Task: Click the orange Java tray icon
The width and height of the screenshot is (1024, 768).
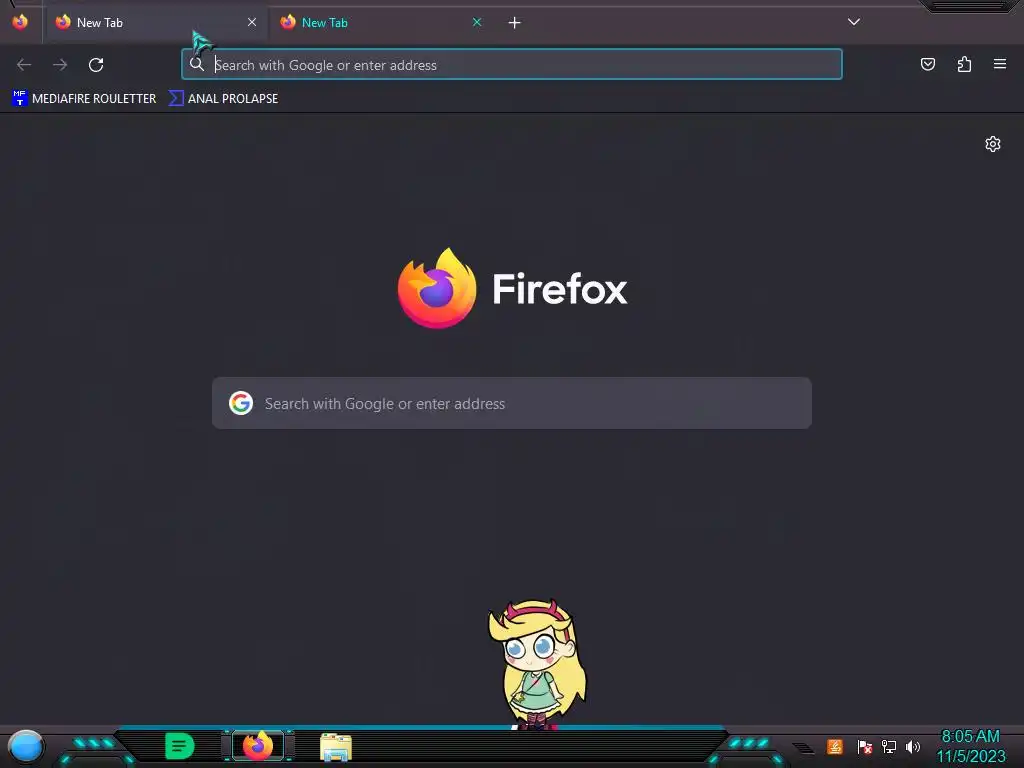Action: 835,746
